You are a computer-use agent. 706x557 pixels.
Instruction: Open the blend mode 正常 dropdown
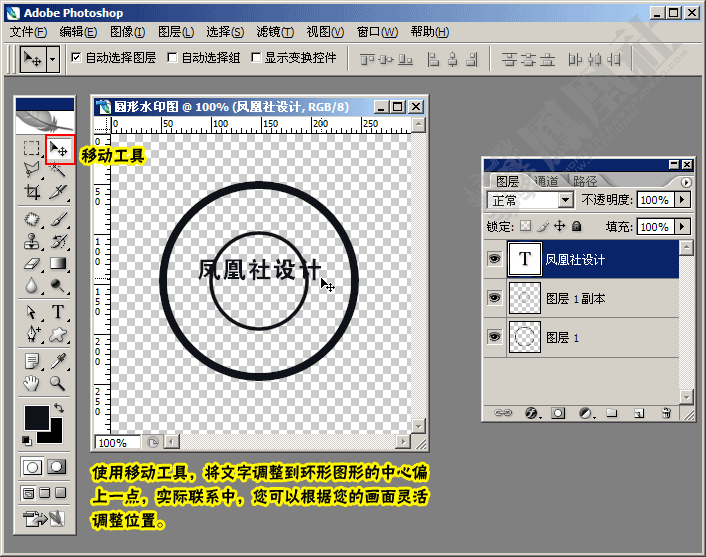[566, 199]
